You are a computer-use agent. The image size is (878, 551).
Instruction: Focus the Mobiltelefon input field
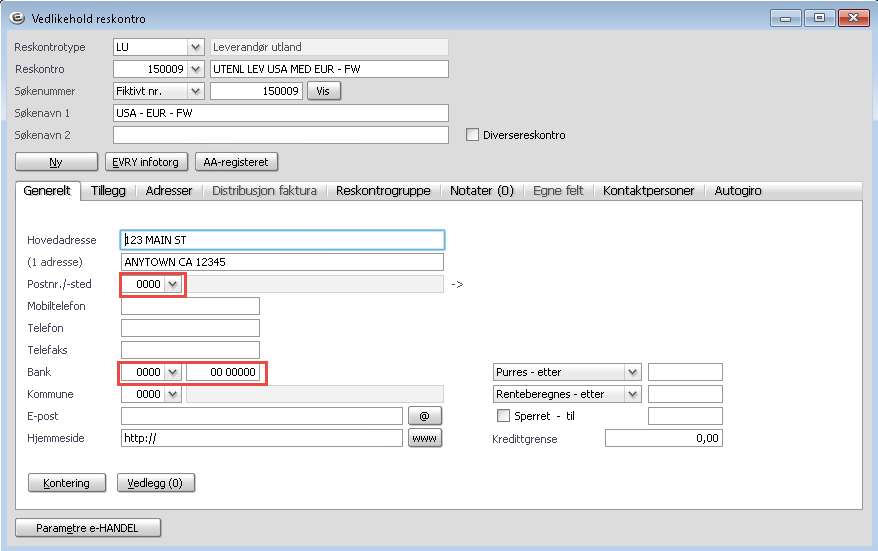click(190, 306)
